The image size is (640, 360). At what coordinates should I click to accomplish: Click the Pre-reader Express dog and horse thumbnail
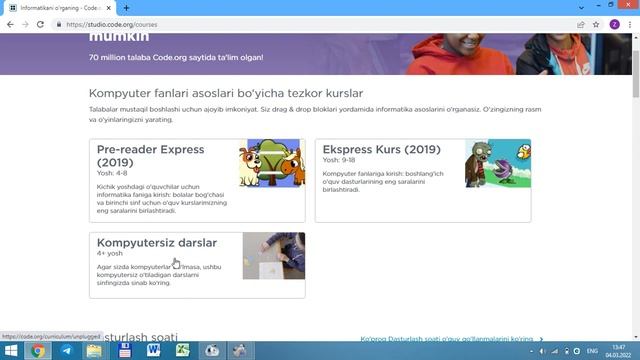272,163
